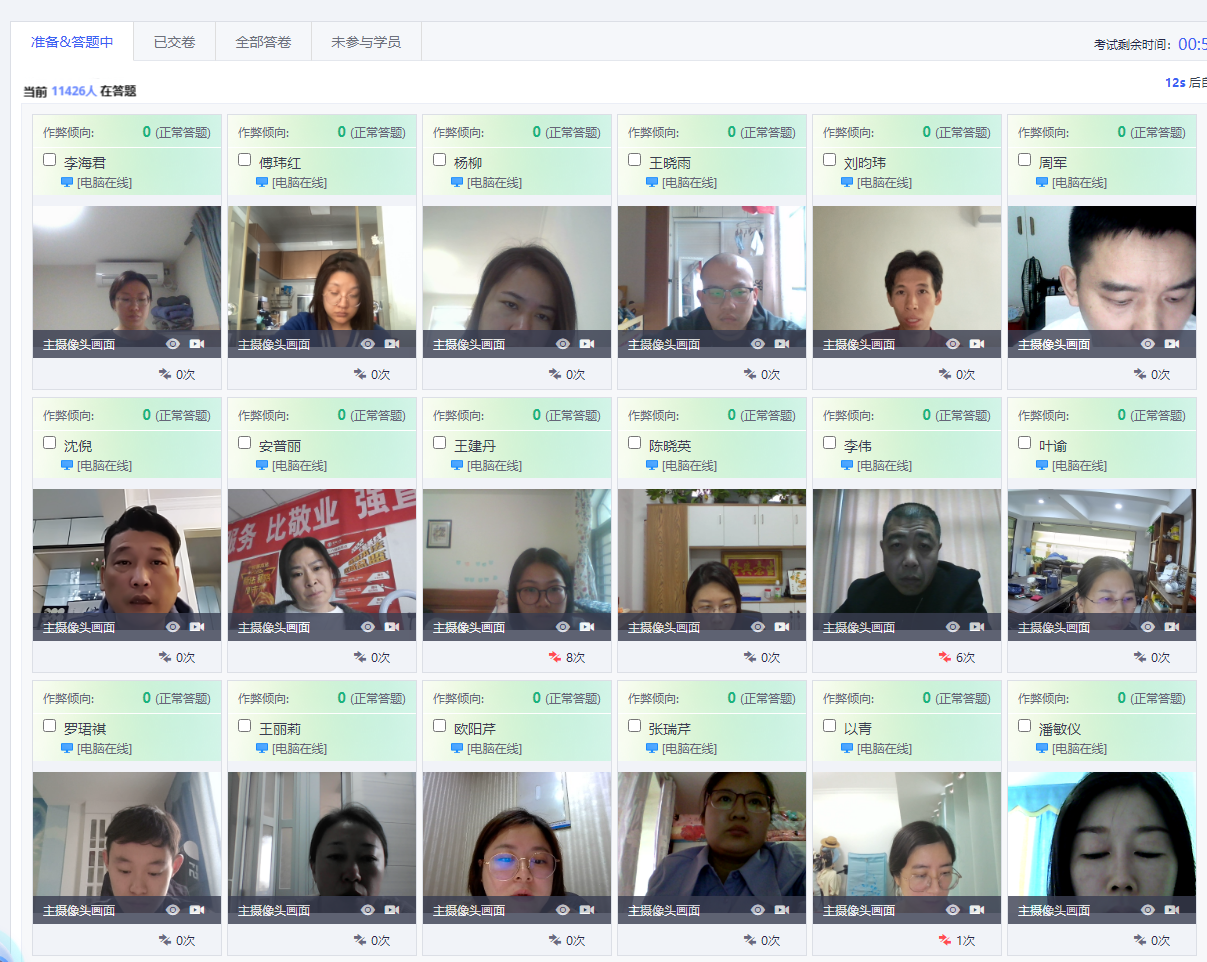Click the computer online icon under 杨柳
The width and height of the screenshot is (1207, 962).
click(457, 182)
